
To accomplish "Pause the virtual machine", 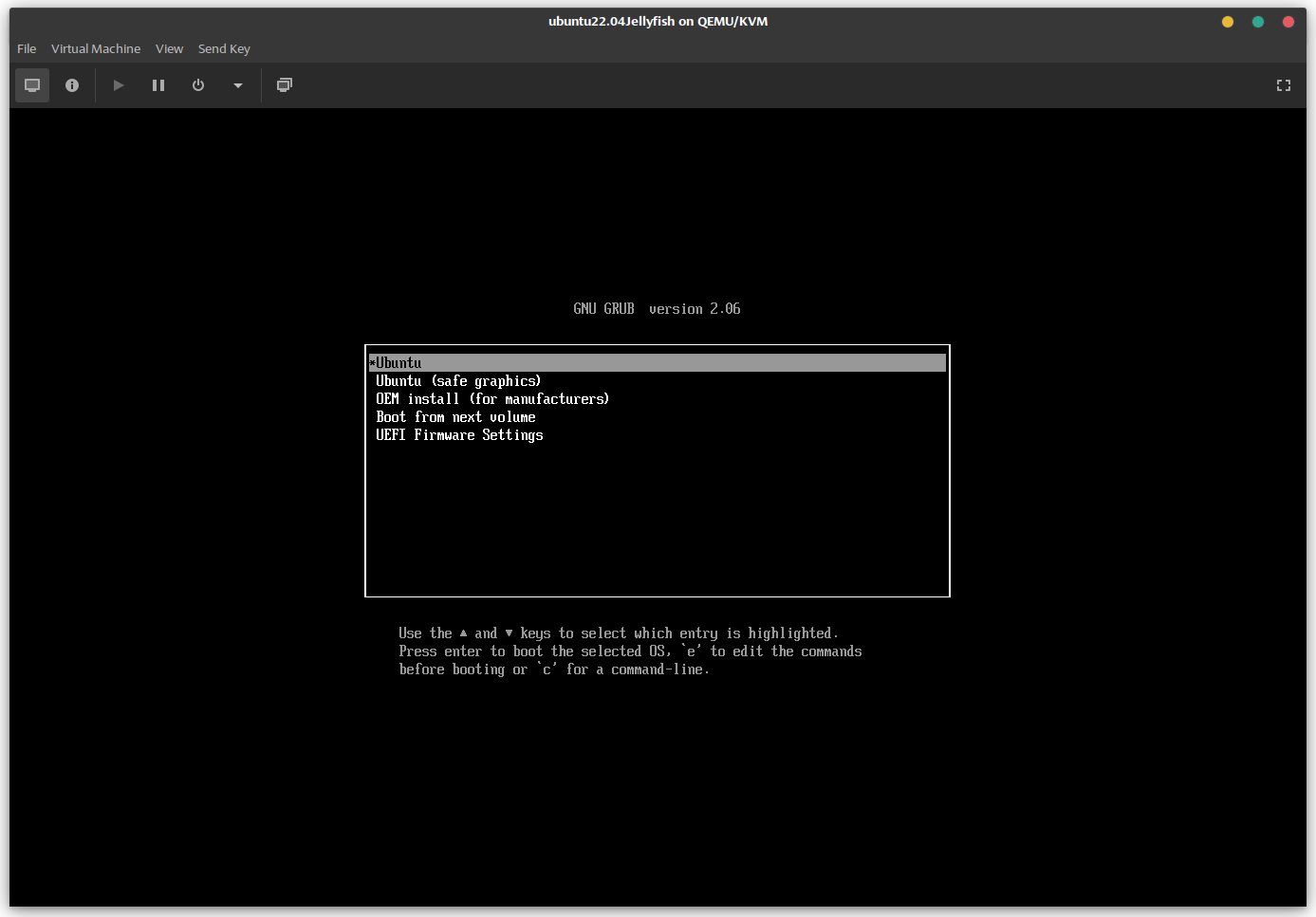I will click(158, 85).
